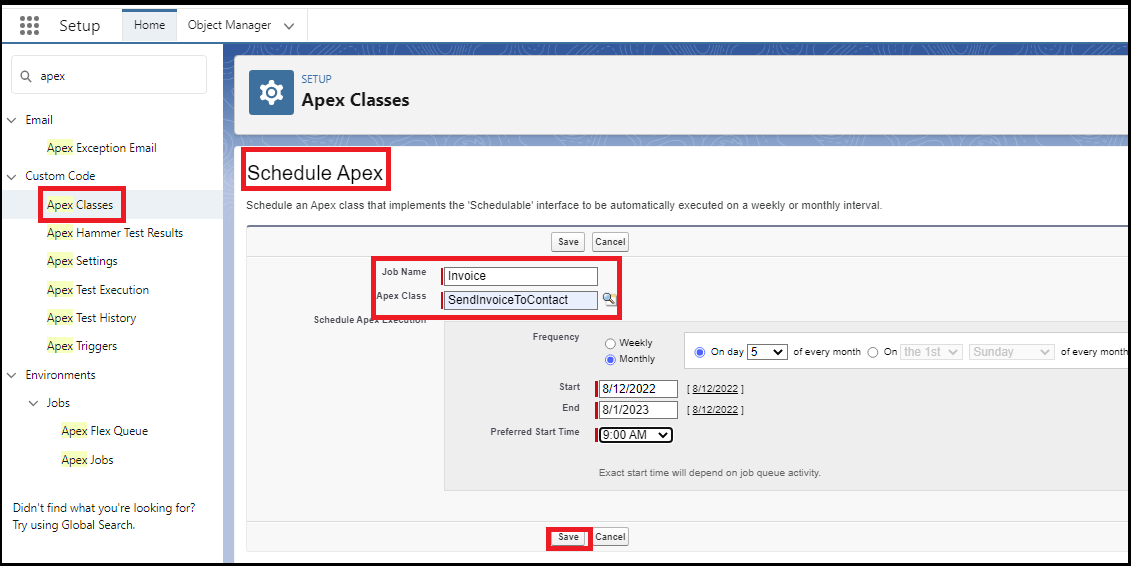Screen dimensions: 1131x566
Task: Open Apex Test History page
Action: [92, 318]
